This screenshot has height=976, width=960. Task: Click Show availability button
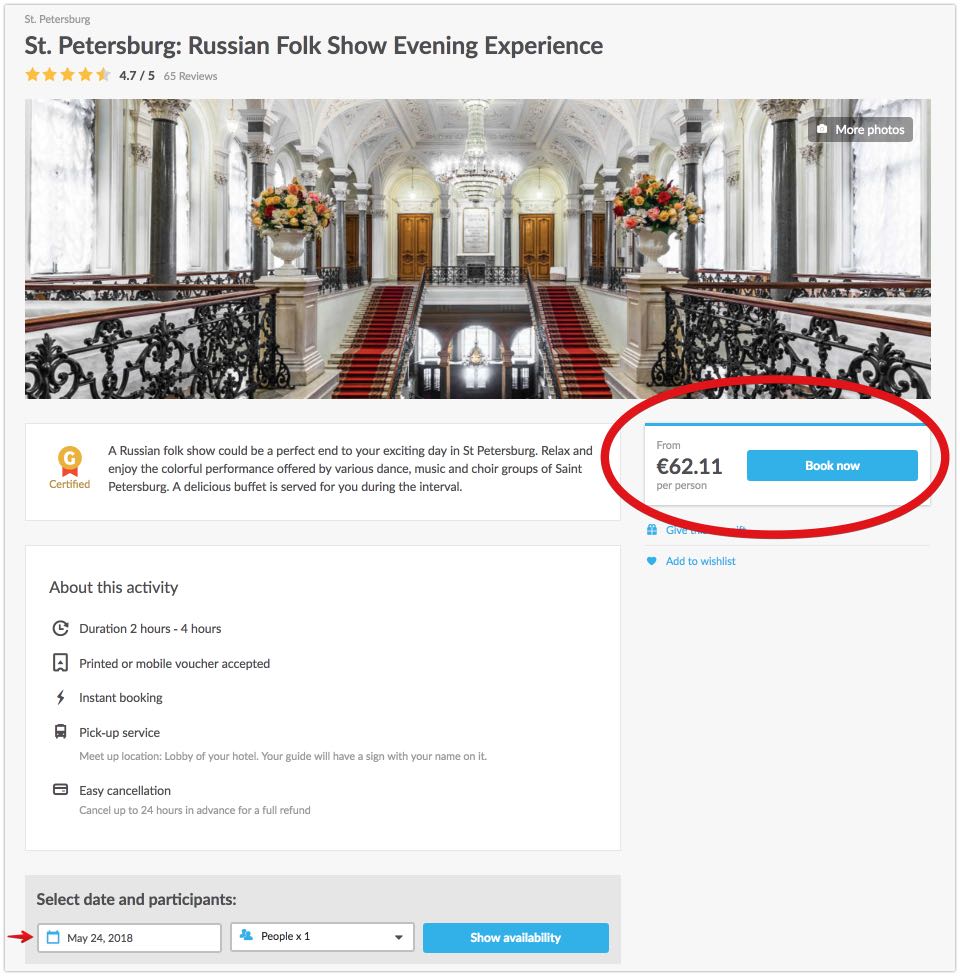(515, 938)
